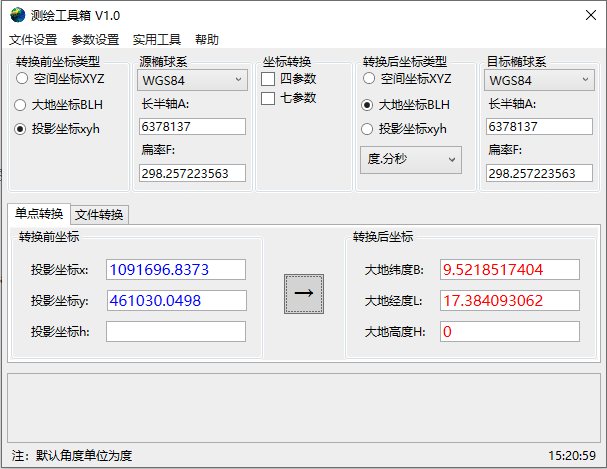The image size is (607, 469).
Task: Click the 坐标转换 group label
Action: (287, 62)
